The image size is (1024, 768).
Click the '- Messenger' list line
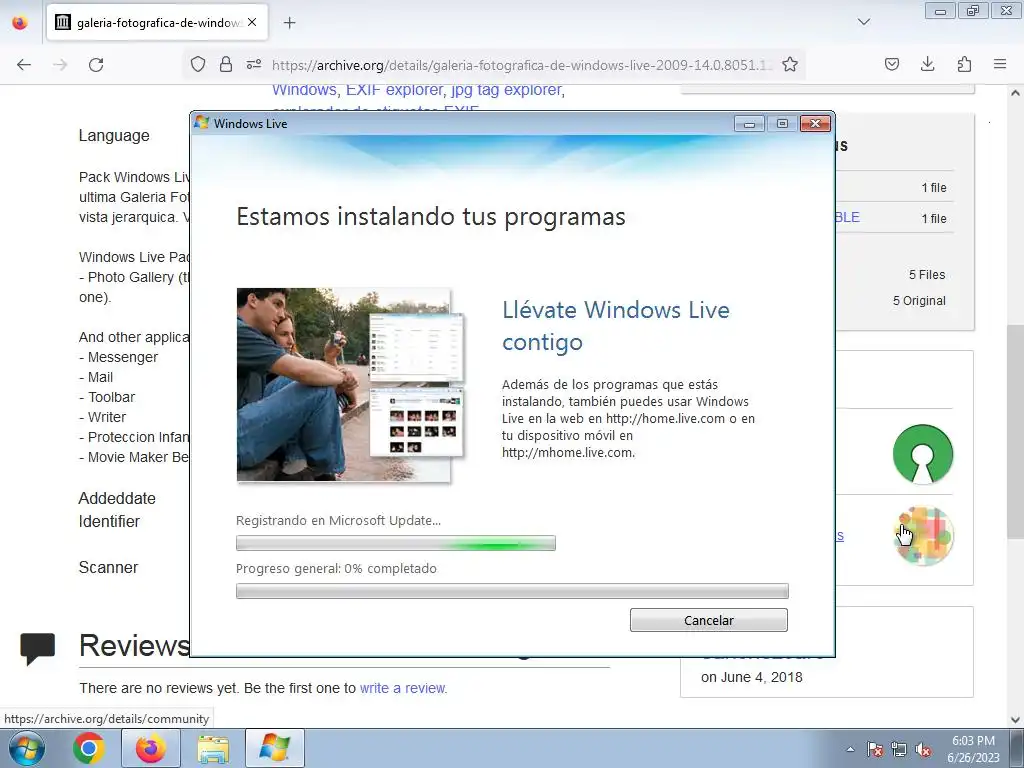[118, 357]
